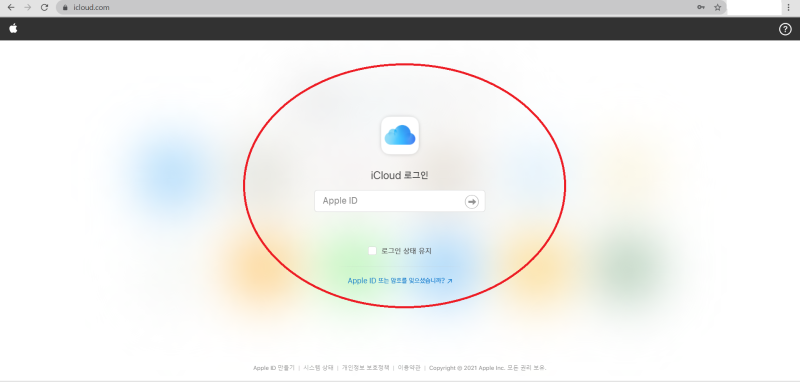Screen dimensions: 800x382
Task: Click the padlock site info icon
Action: click(65, 8)
